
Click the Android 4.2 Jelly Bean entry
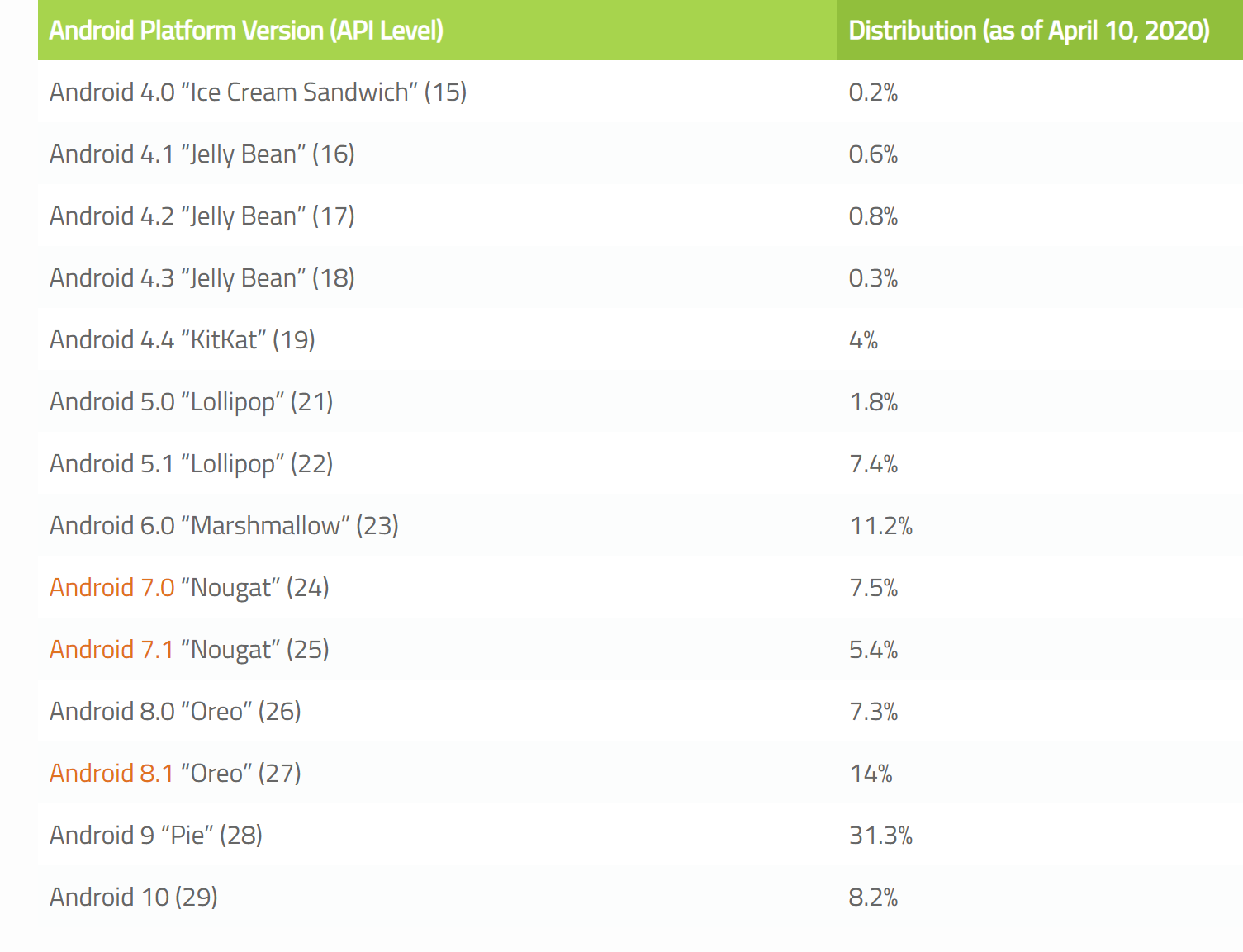(x=202, y=216)
